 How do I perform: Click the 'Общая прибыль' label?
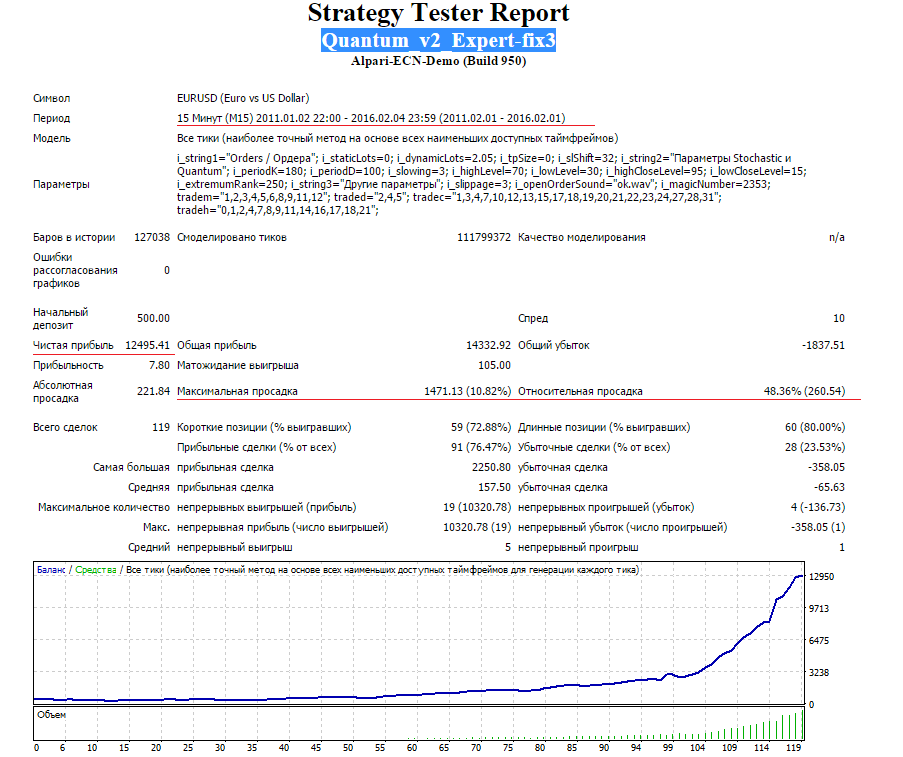(217, 346)
